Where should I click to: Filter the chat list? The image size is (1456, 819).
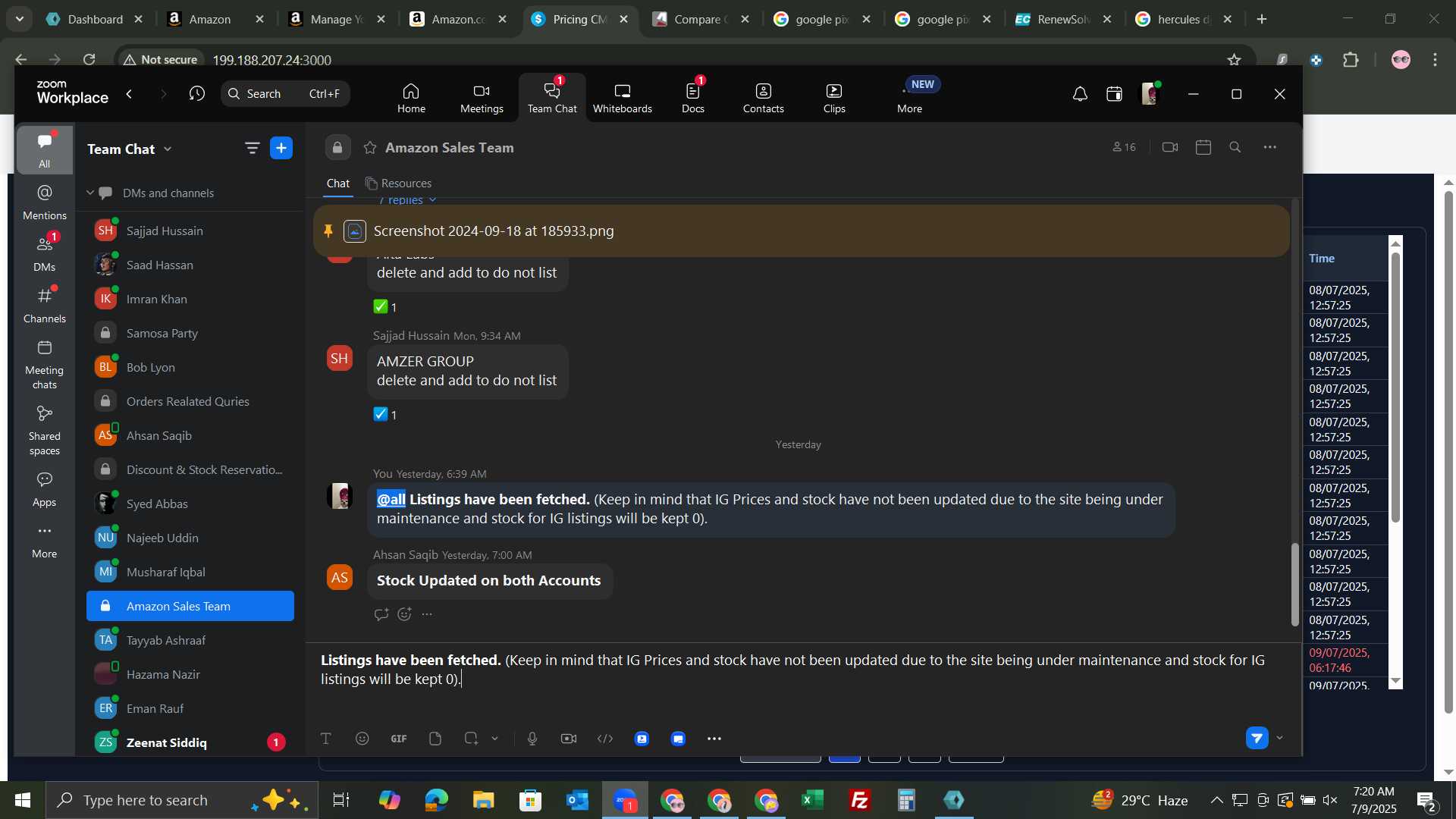pyautogui.click(x=252, y=149)
